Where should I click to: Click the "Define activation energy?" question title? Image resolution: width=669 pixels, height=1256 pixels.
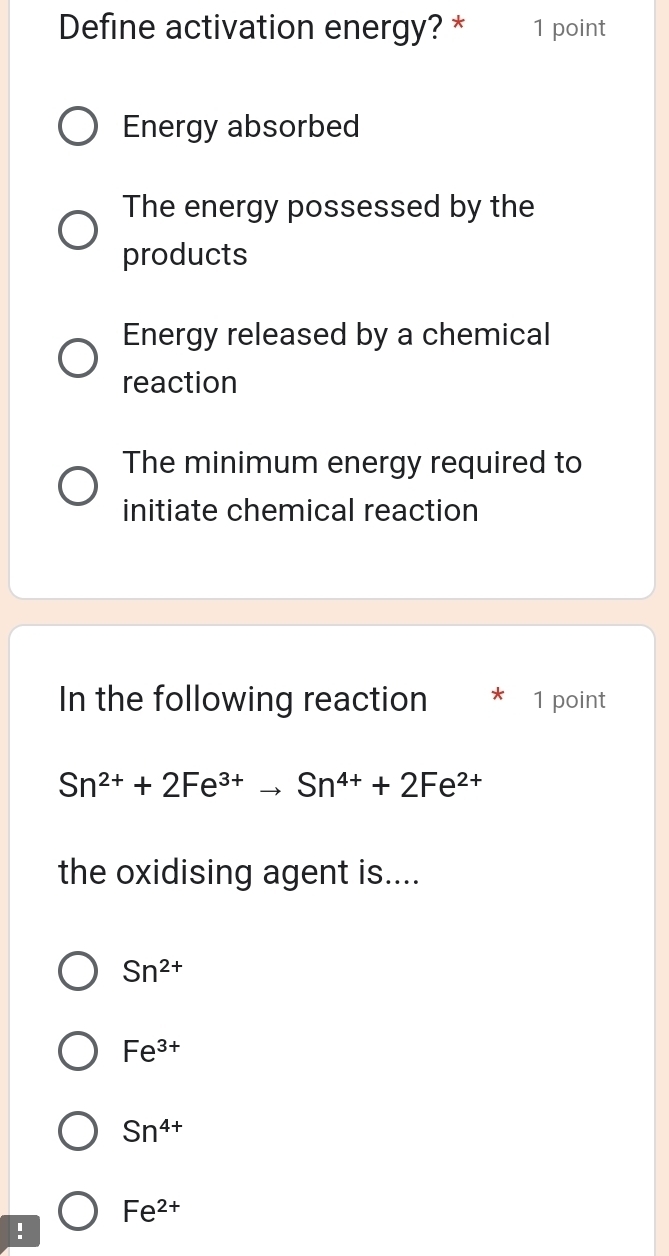point(250,27)
